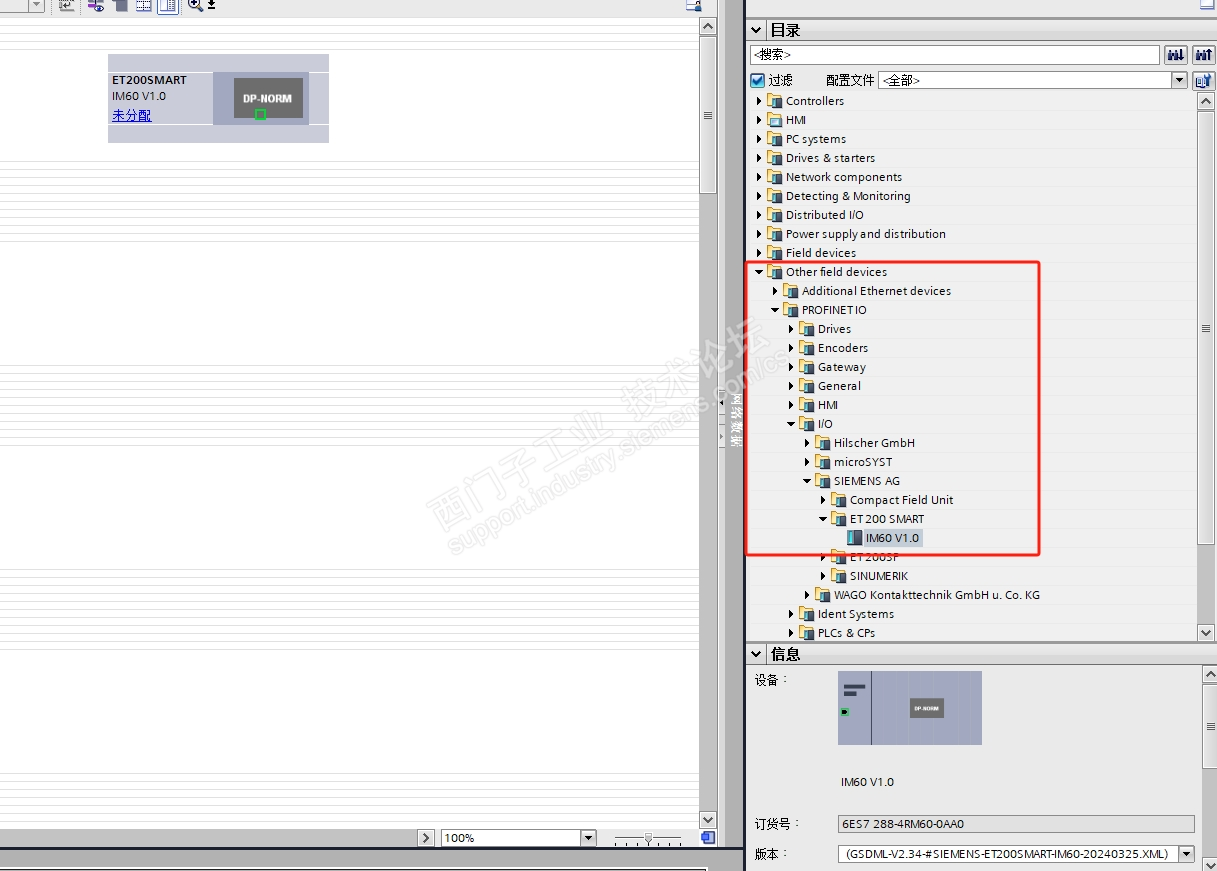The width and height of the screenshot is (1217, 871).
Task: Click the Detecting & Monitoring folder icon
Action: pos(775,196)
